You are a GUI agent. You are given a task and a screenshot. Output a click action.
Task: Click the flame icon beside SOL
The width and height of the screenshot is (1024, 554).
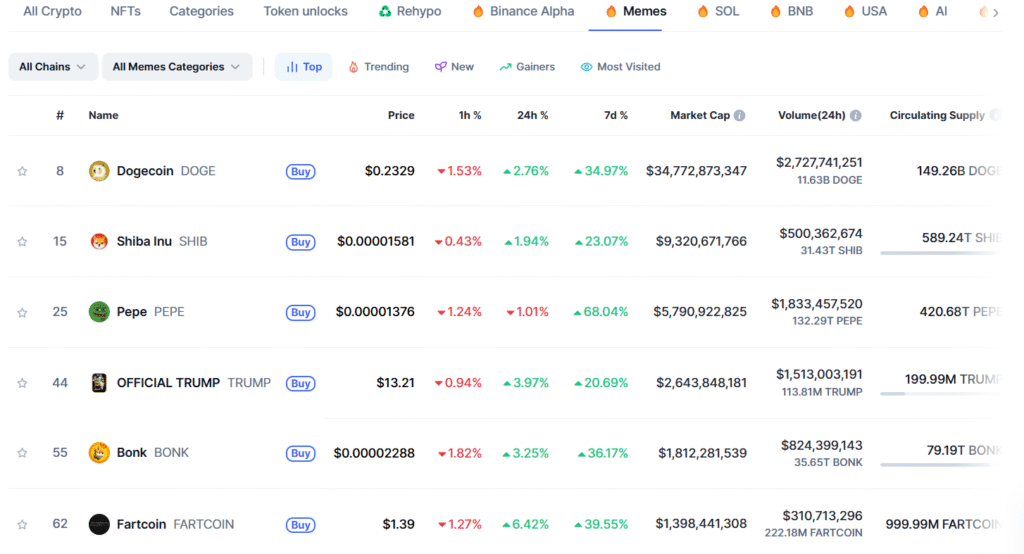(703, 11)
